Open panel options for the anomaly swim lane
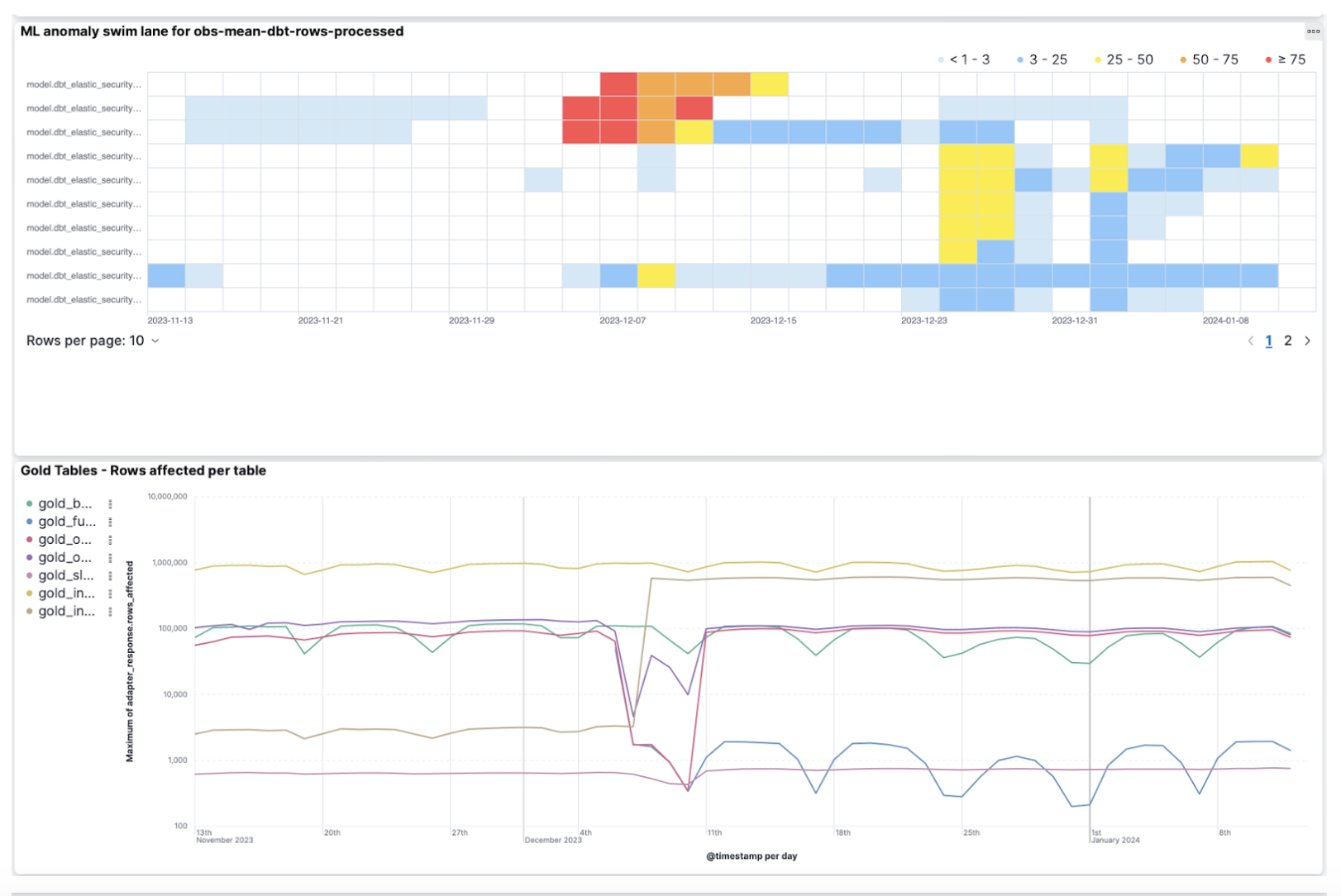Screen dimensions: 1341x896 [1313, 31]
